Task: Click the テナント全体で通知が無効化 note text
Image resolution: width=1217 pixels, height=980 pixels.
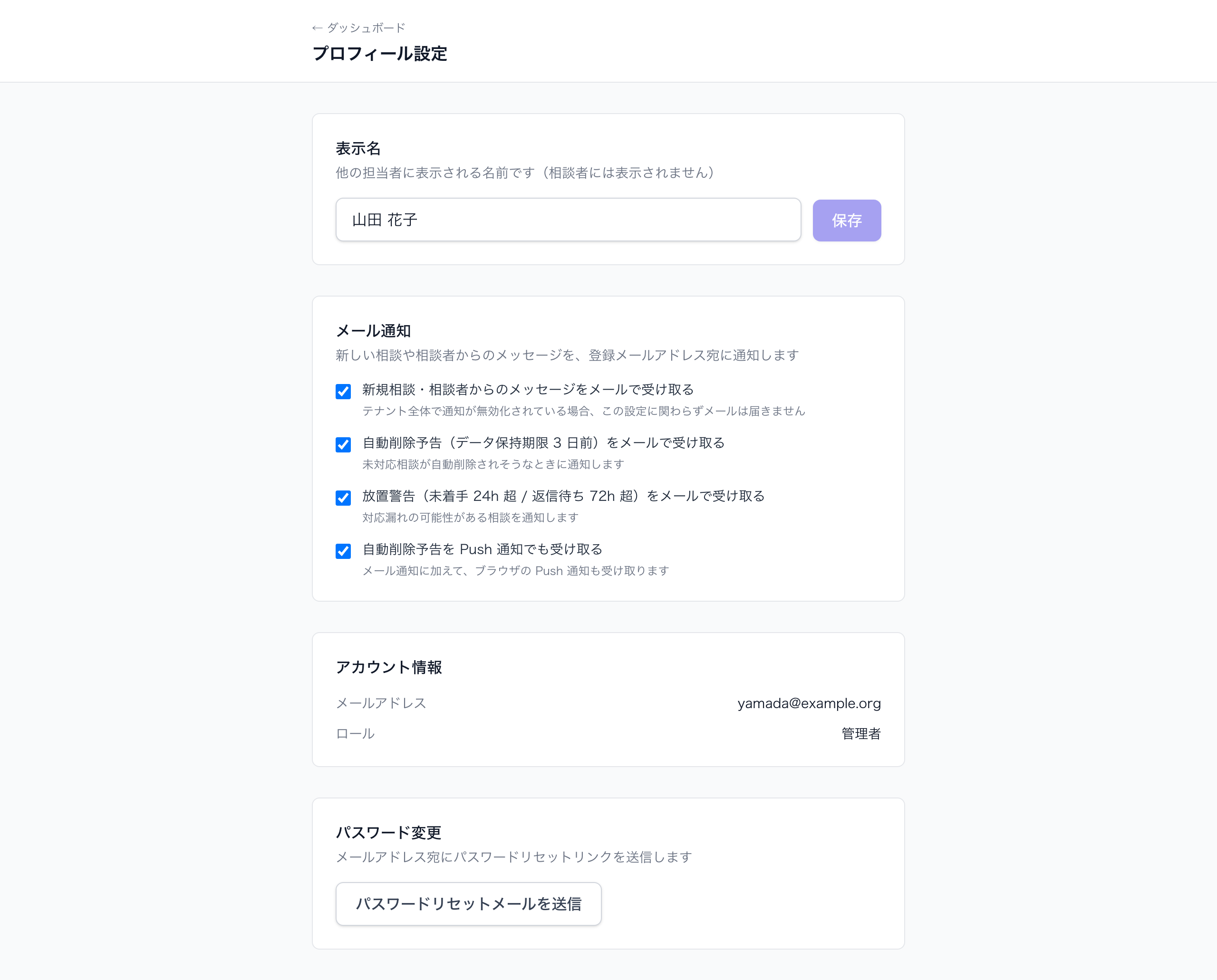Action: (583, 411)
